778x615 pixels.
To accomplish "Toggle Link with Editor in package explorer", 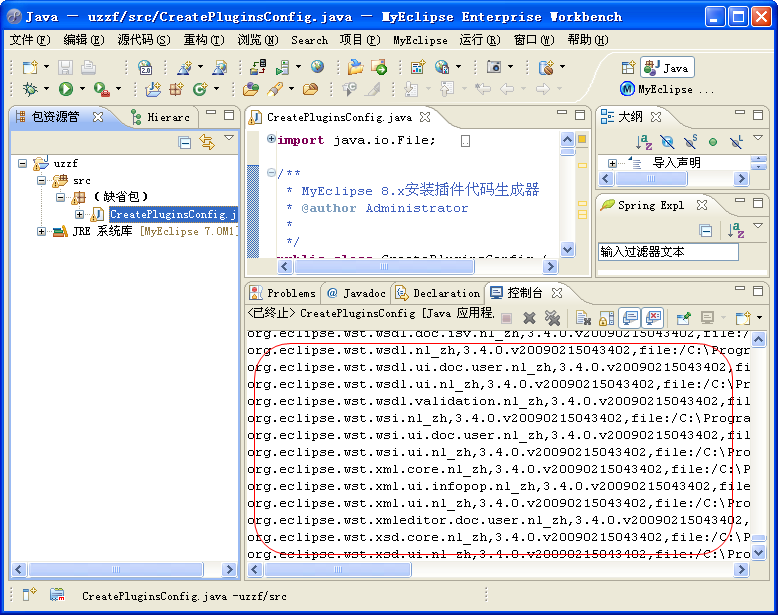I will [207, 143].
